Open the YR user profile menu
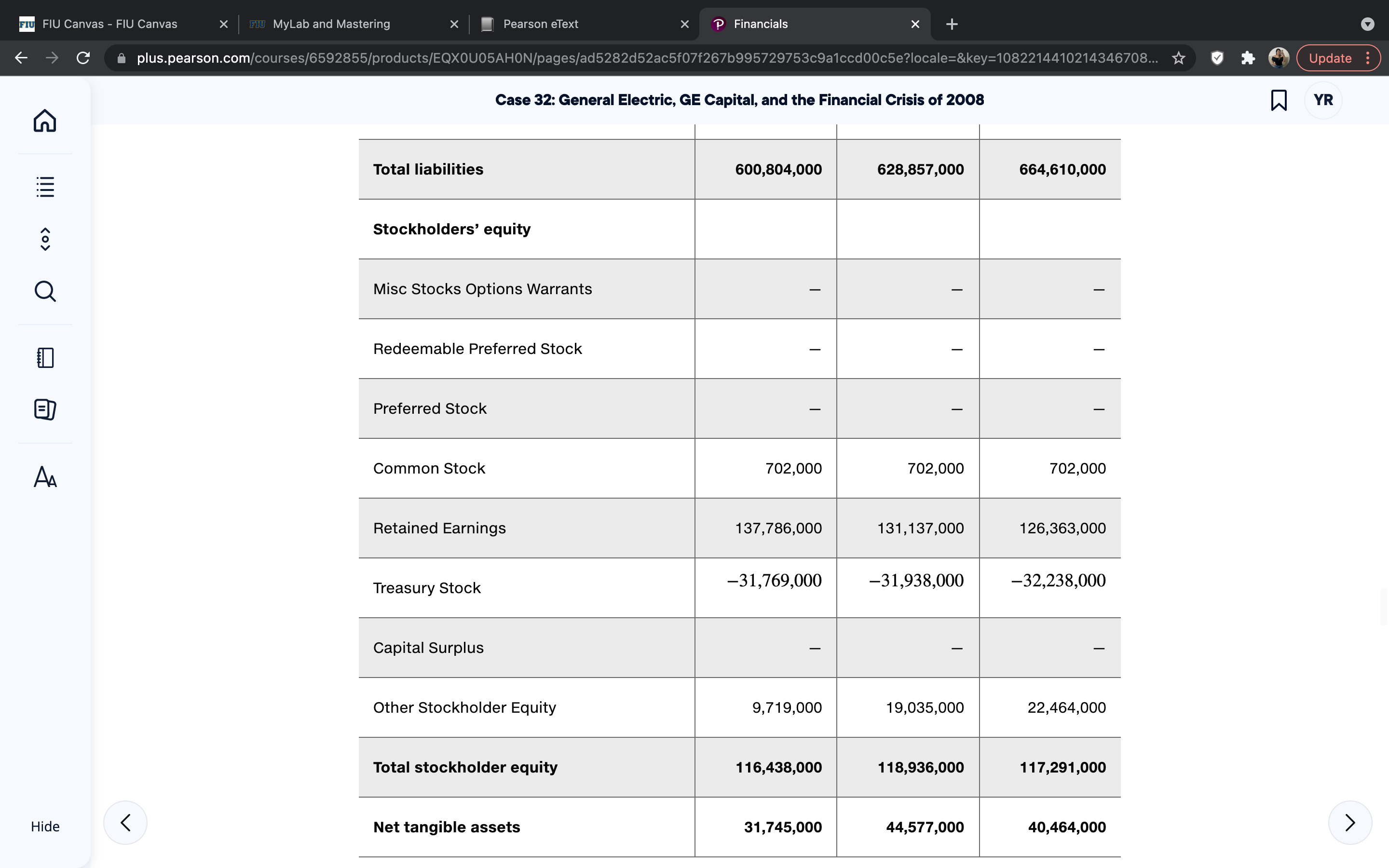 1323,100
